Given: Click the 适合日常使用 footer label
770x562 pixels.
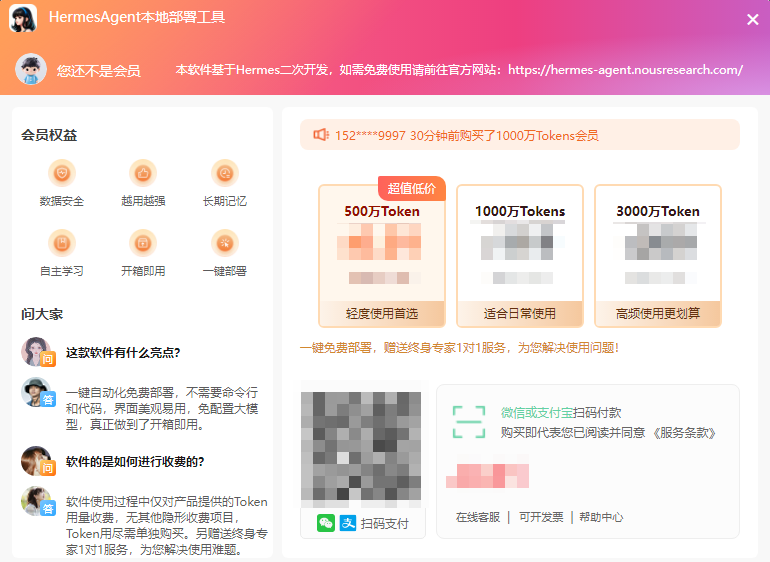Looking at the screenshot, I should [x=520, y=313].
